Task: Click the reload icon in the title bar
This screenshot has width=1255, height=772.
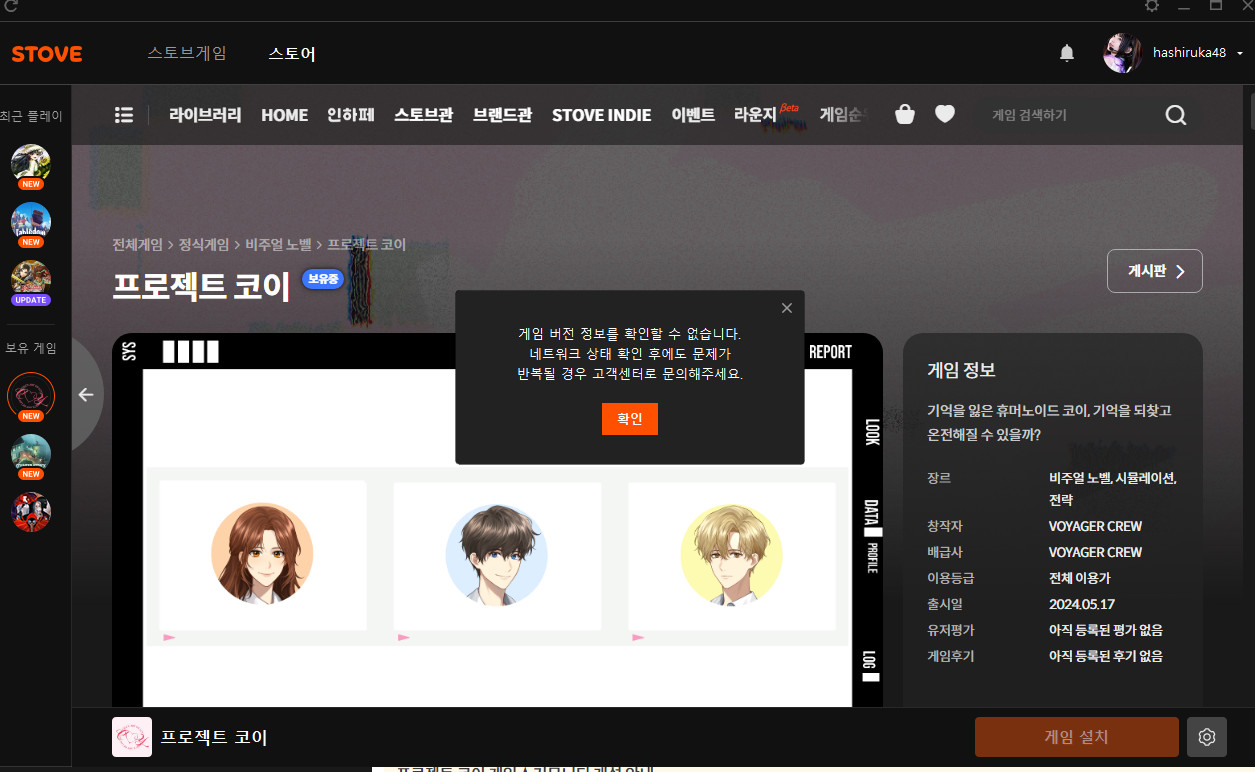Action: click(x=10, y=6)
